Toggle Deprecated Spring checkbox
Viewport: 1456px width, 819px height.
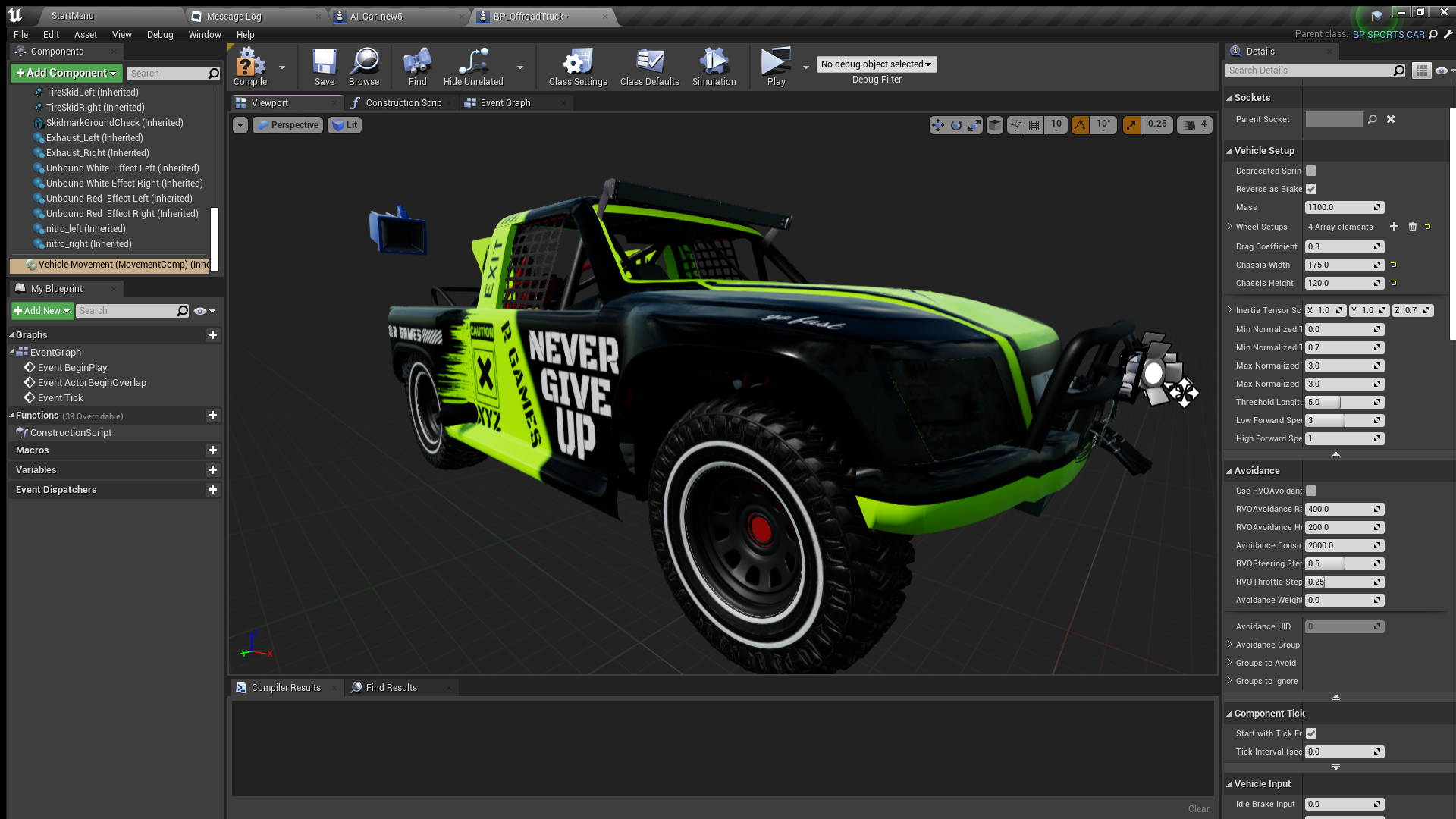(1311, 171)
